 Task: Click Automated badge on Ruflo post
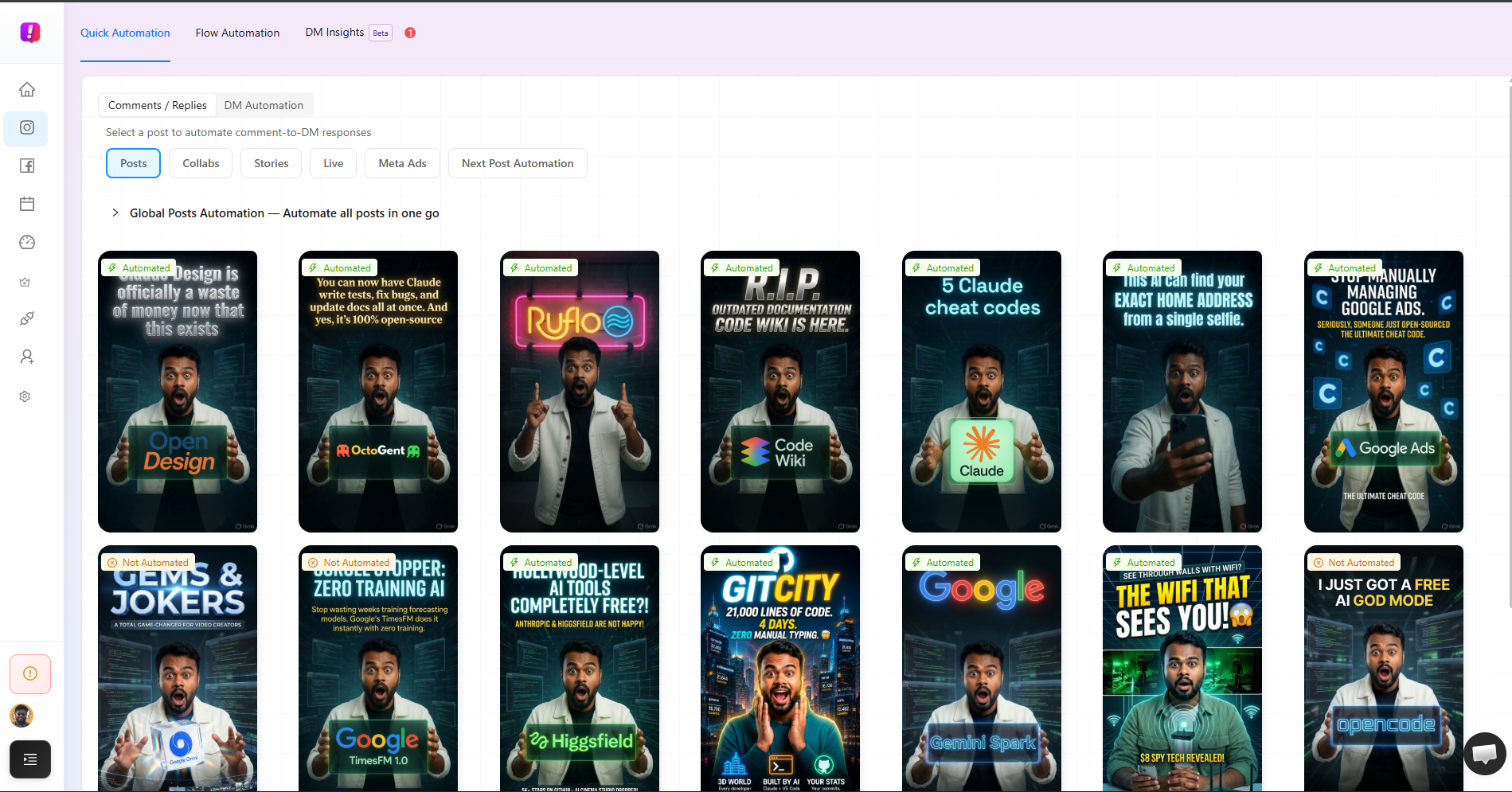[x=541, y=268]
